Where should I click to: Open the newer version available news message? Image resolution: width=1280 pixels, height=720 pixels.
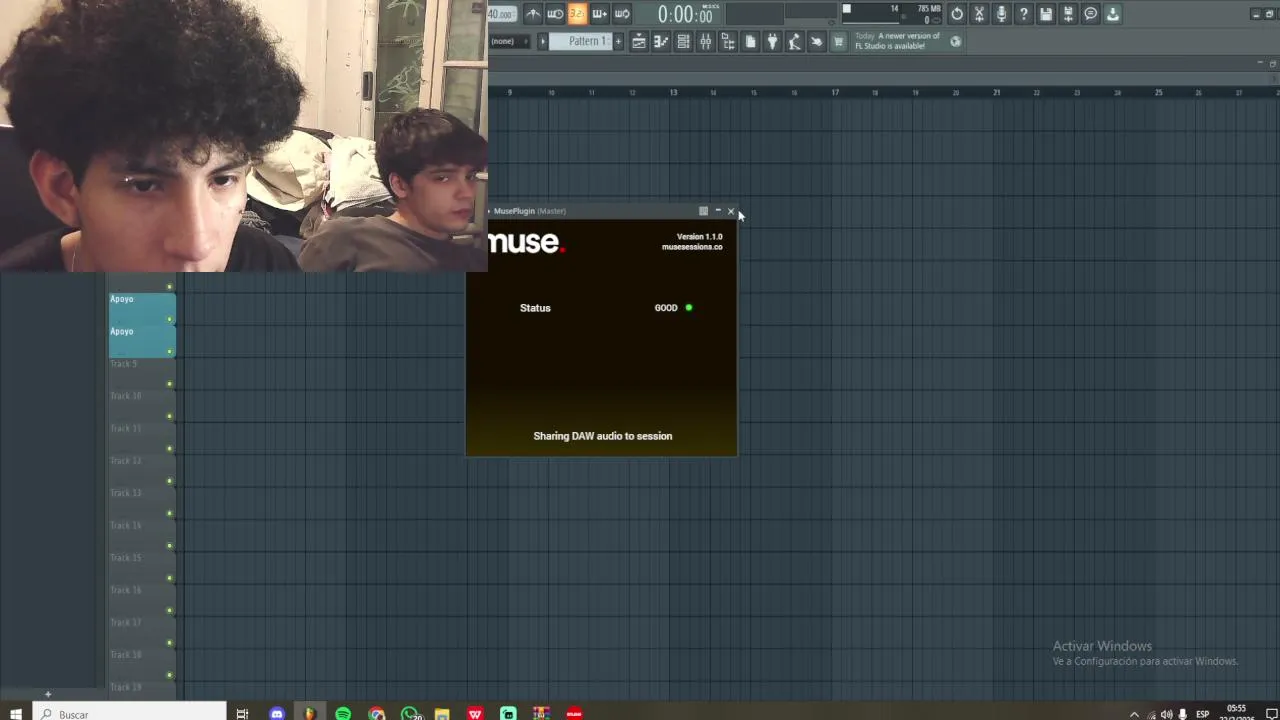coord(897,41)
